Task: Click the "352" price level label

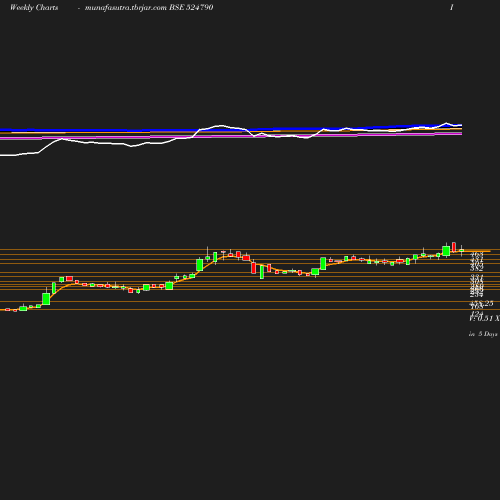Action: point(477,268)
